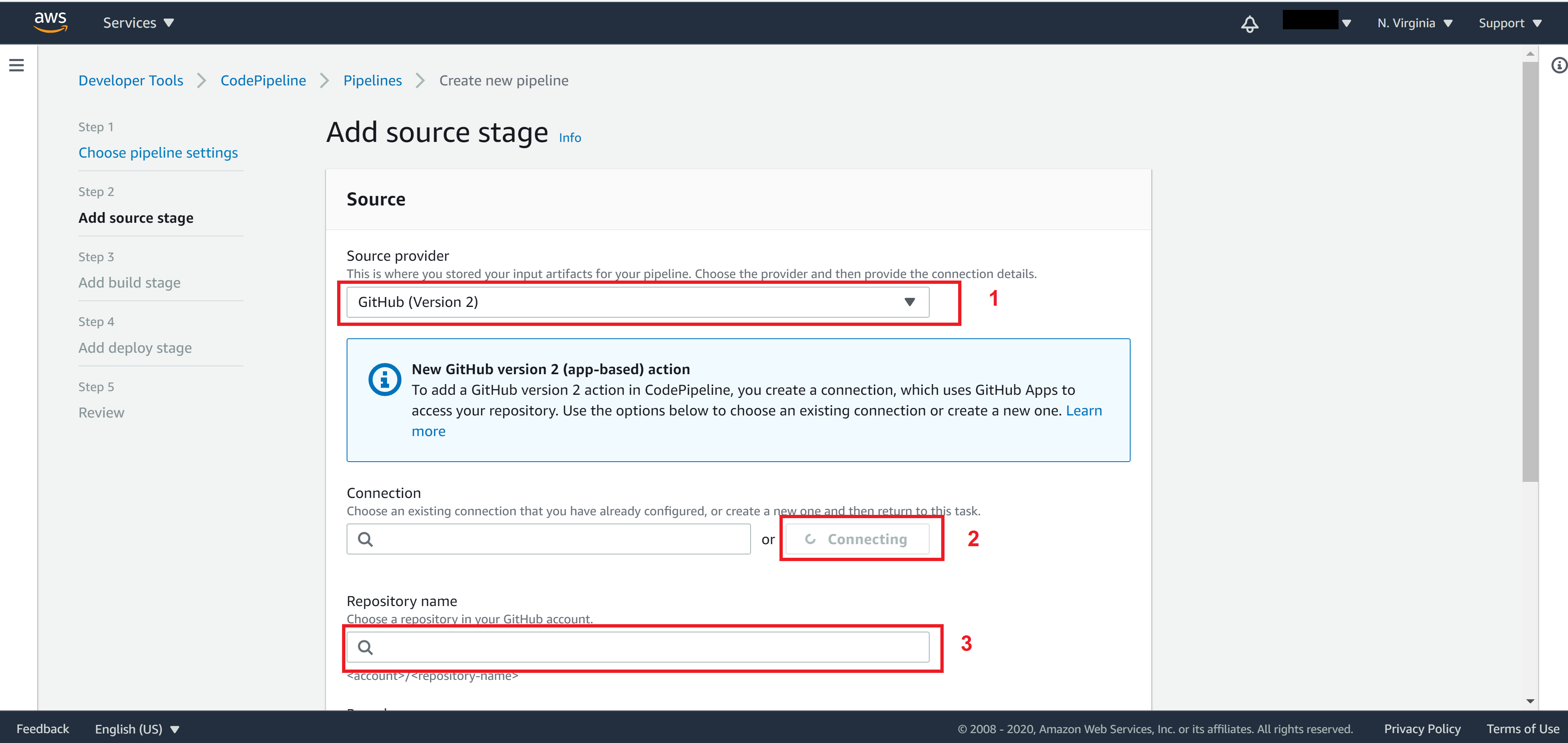Open Choose pipeline settings step
The height and width of the screenshot is (743, 1568).
pos(158,153)
